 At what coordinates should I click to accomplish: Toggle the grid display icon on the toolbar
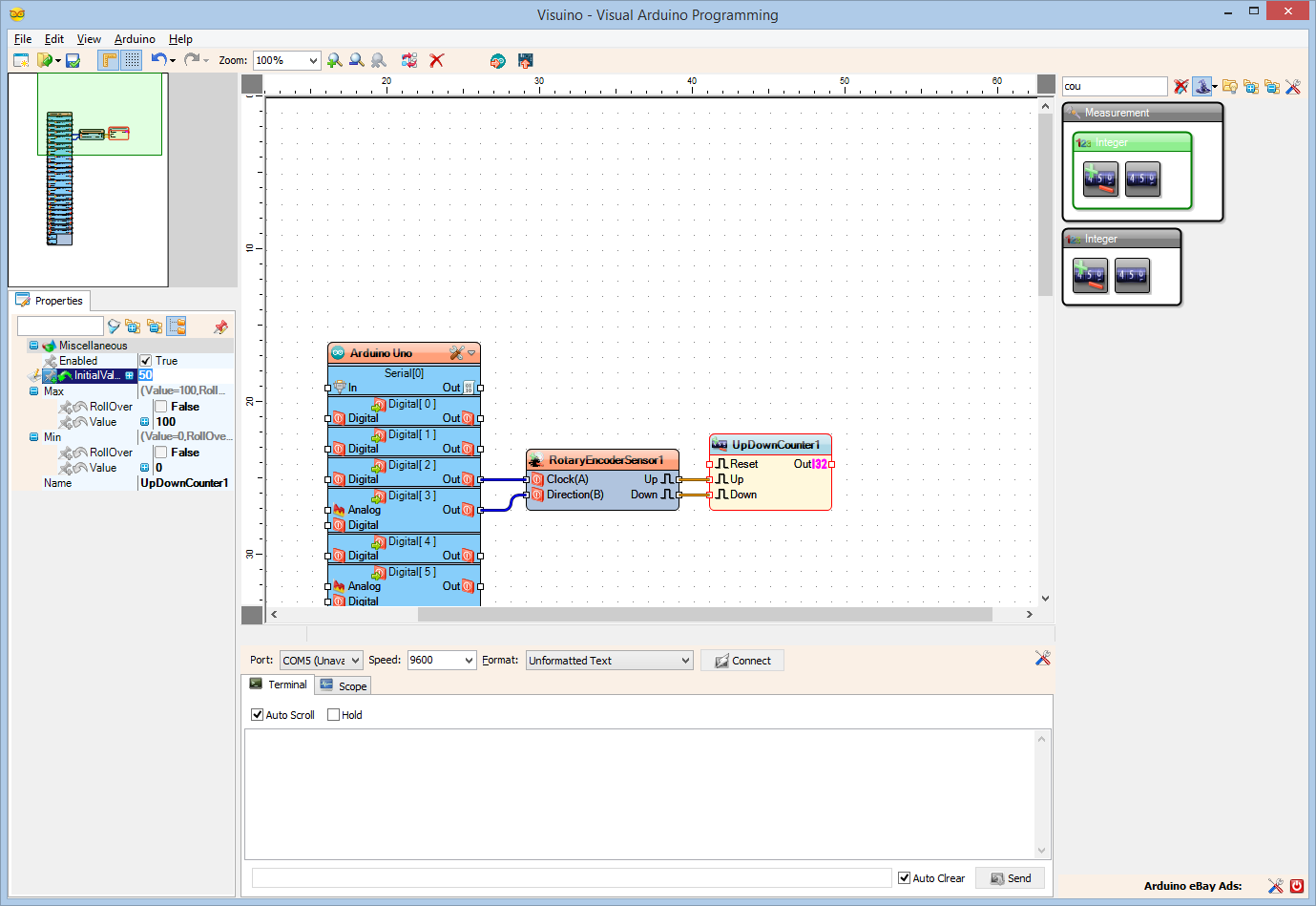pyautogui.click(x=131, y=60)
